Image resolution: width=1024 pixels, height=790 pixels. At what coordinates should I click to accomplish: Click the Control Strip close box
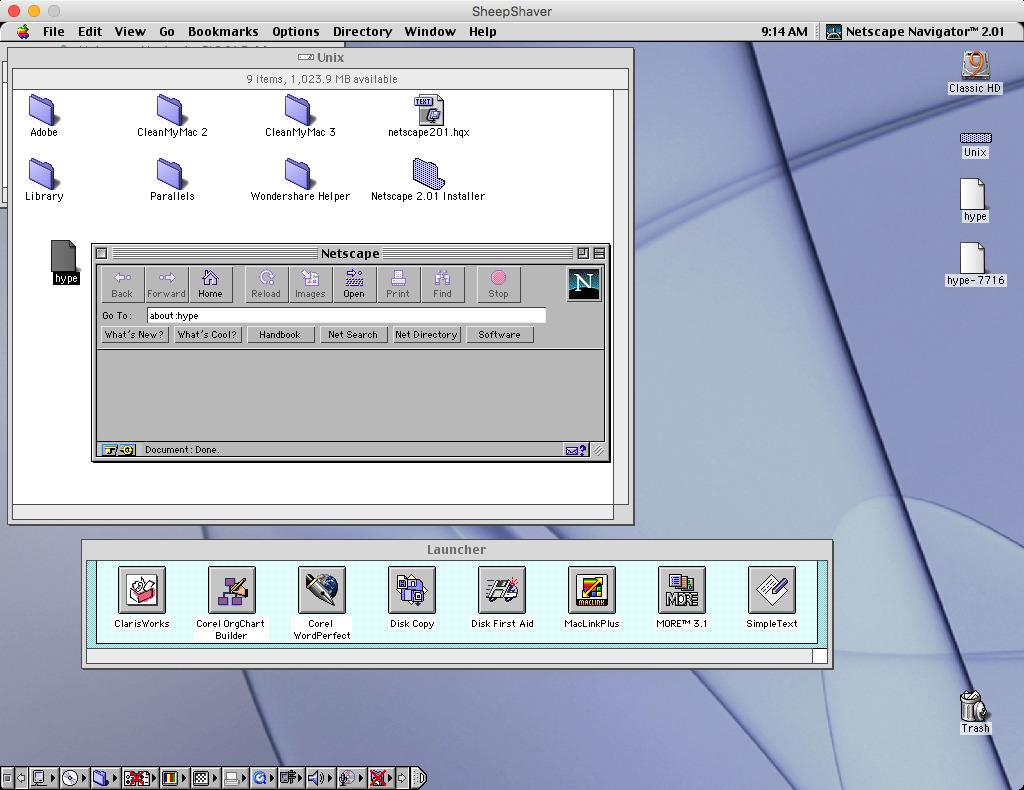tap(7, 778)
